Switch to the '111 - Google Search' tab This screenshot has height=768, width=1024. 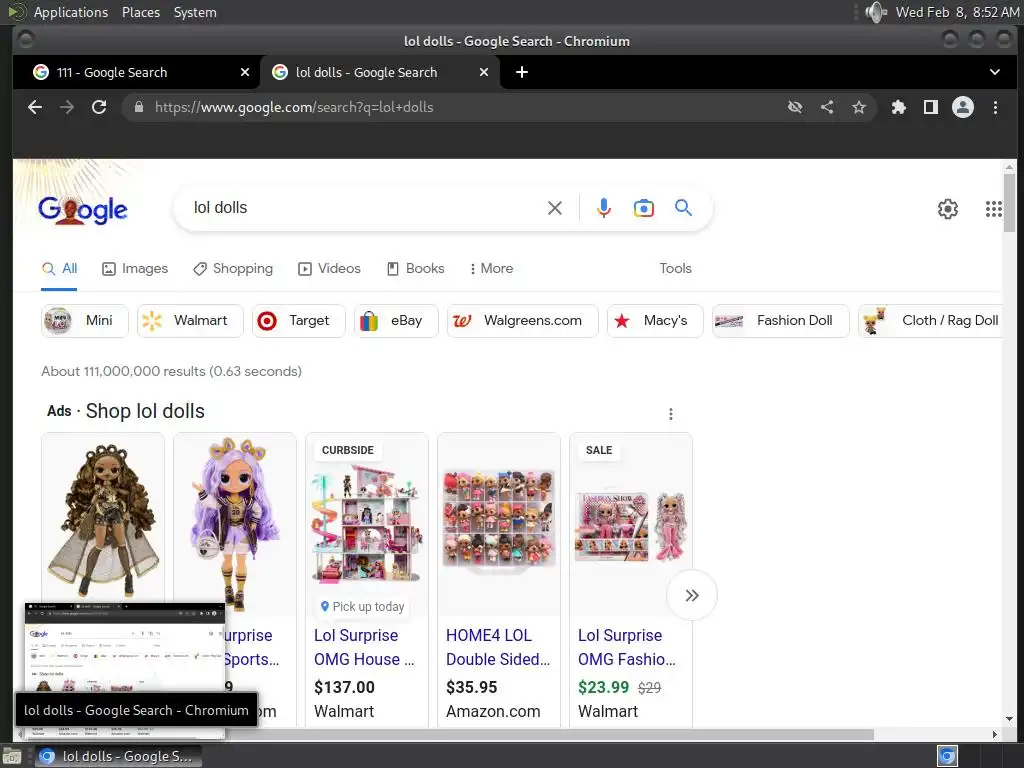137,72
